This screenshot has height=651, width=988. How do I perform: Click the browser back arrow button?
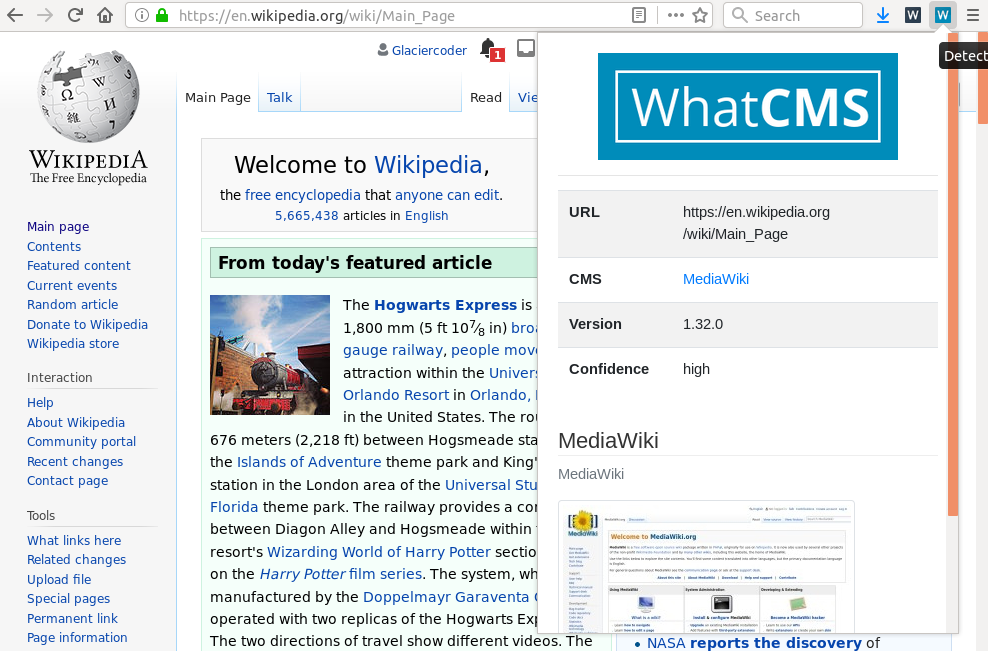coord(16,15)
